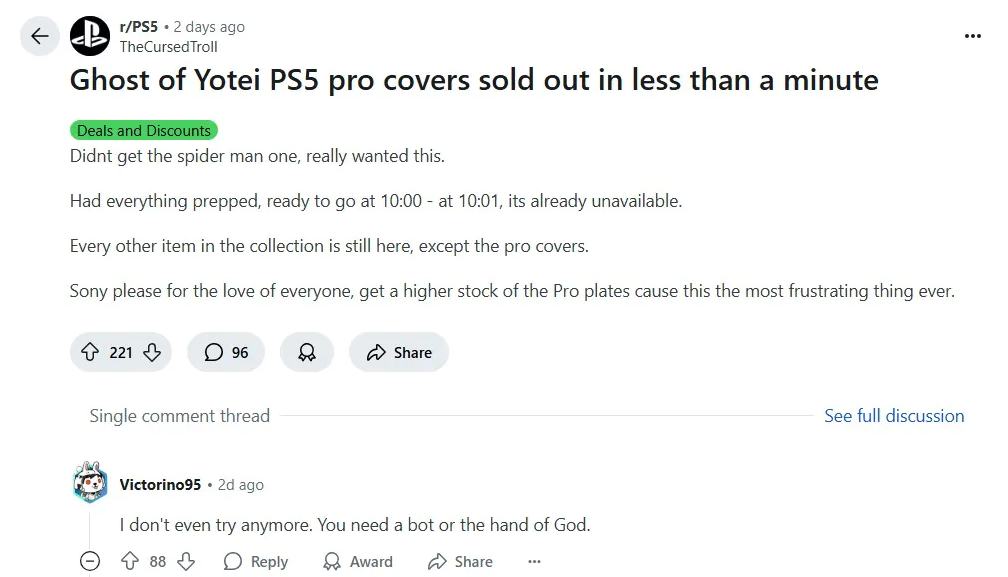Click the r/PS5 subreddit avatar
This screenshot has width=1008, height=577.
[x=90, y=36]
